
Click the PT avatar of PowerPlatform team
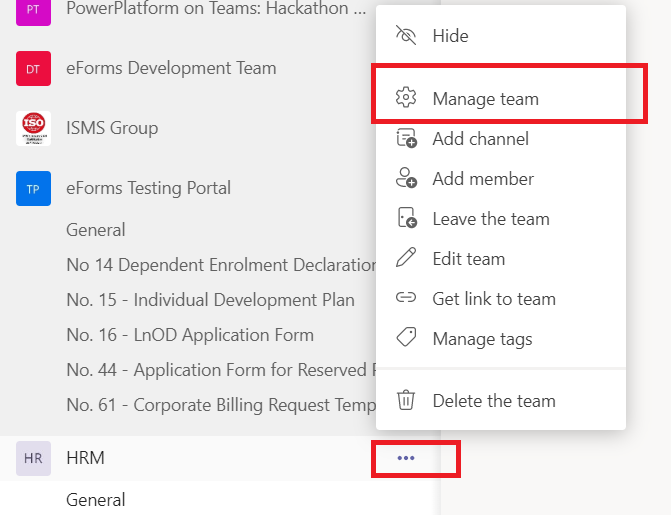(x=33, y=11)
